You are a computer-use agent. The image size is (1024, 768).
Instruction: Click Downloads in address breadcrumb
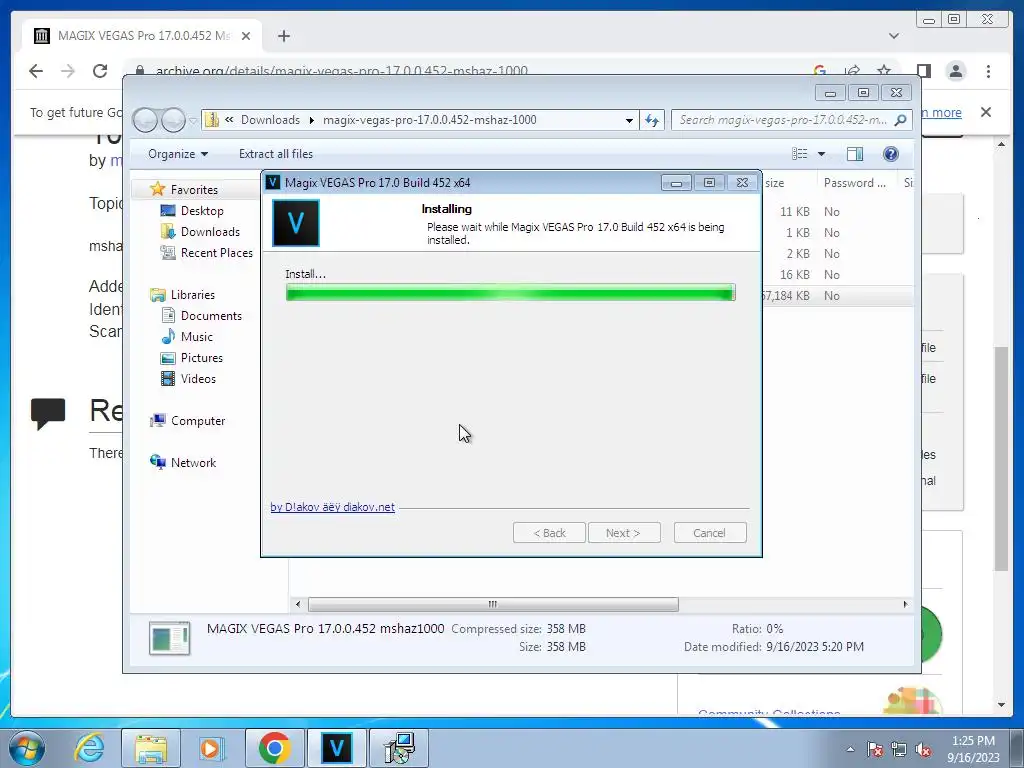(270, 120)
